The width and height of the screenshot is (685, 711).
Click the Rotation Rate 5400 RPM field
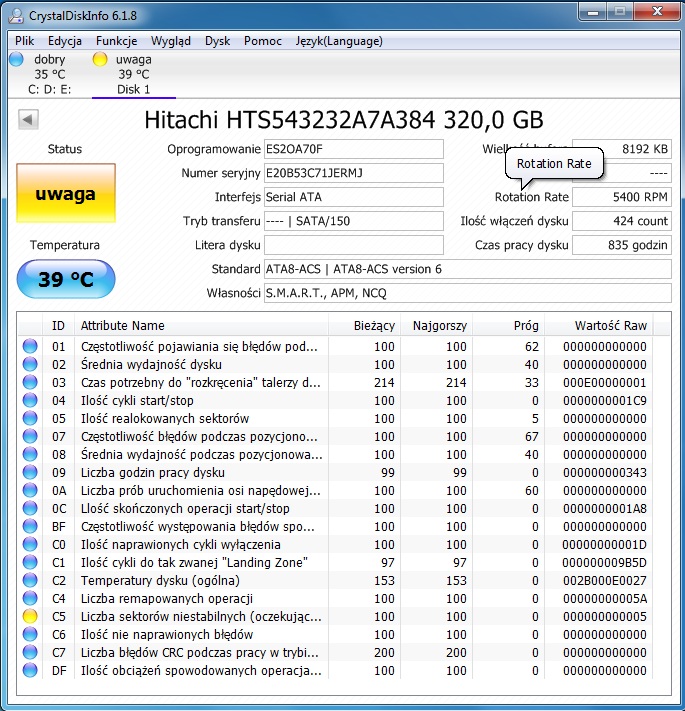pos(622,197)
